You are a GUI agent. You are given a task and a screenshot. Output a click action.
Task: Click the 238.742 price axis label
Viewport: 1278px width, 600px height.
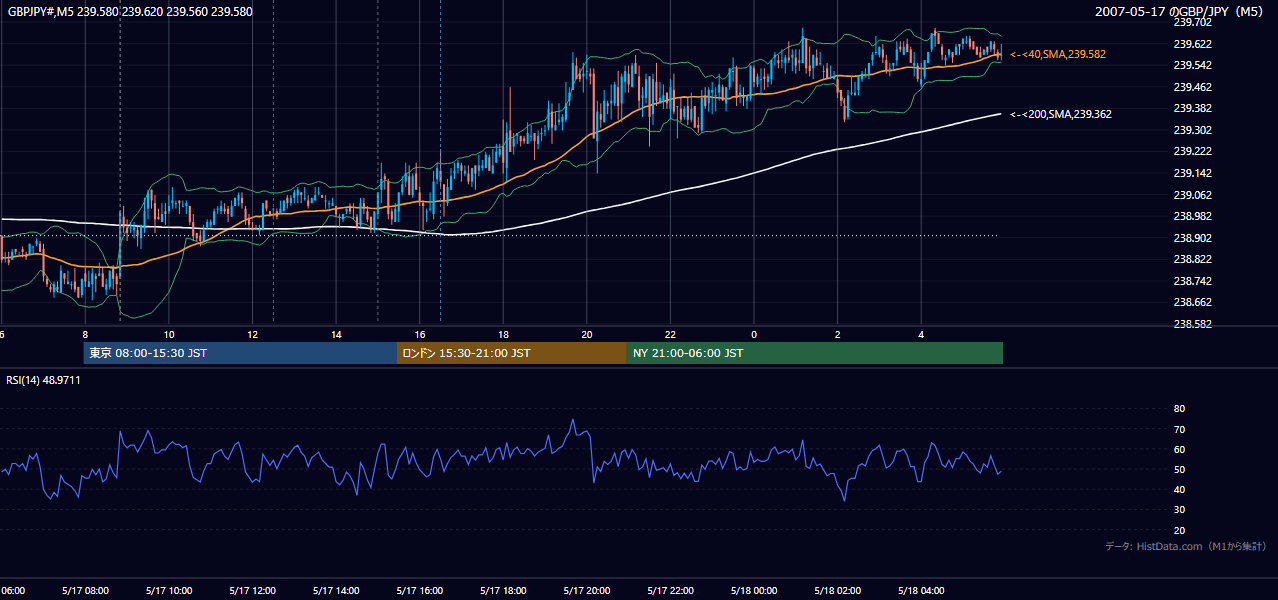click(x=1192, y=281)
